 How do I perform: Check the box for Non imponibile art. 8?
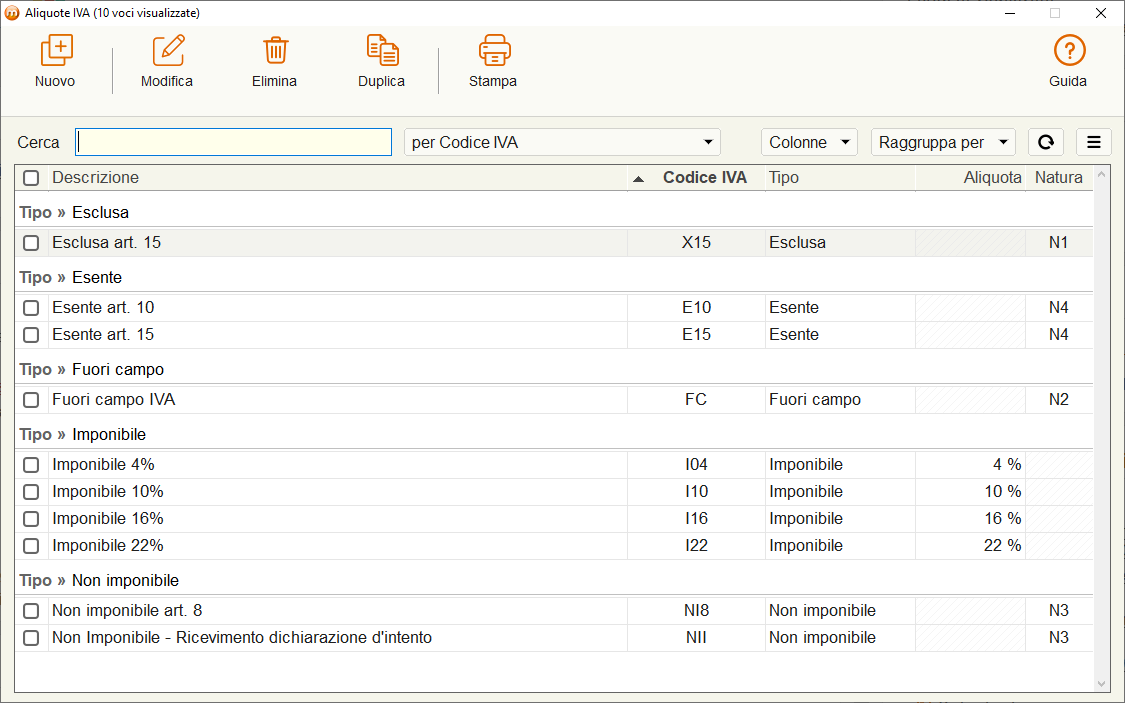point(31,611)
